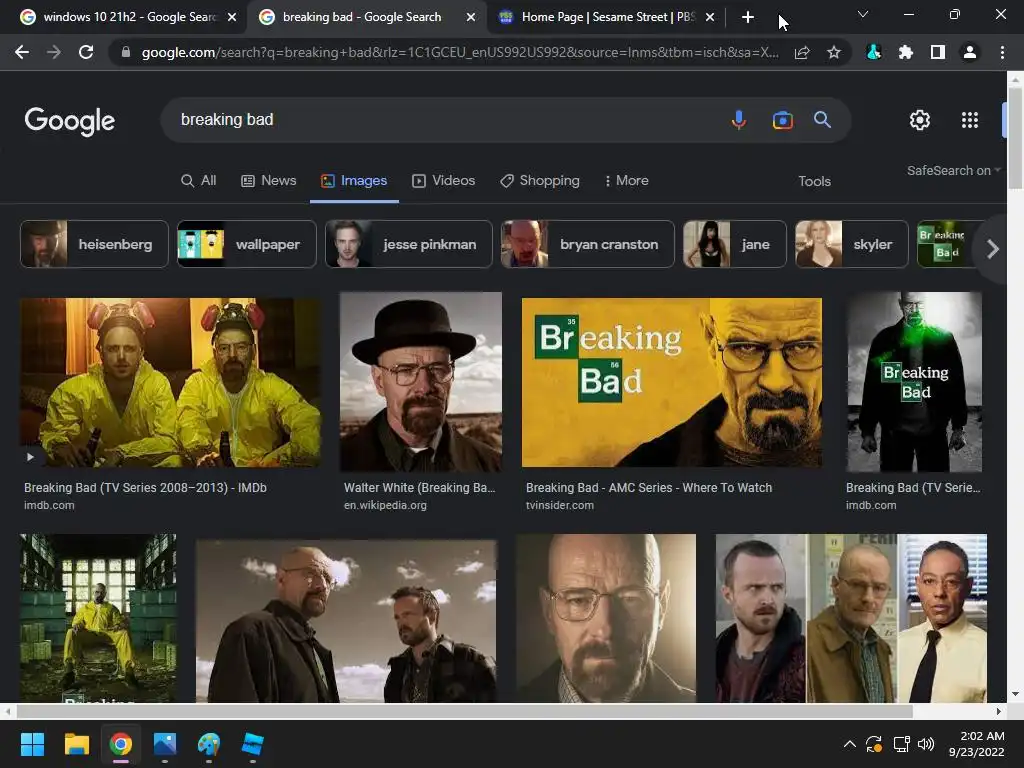Click the padlock site info icon
Viewport: 1024px width, 768px height.
point(126,52)
